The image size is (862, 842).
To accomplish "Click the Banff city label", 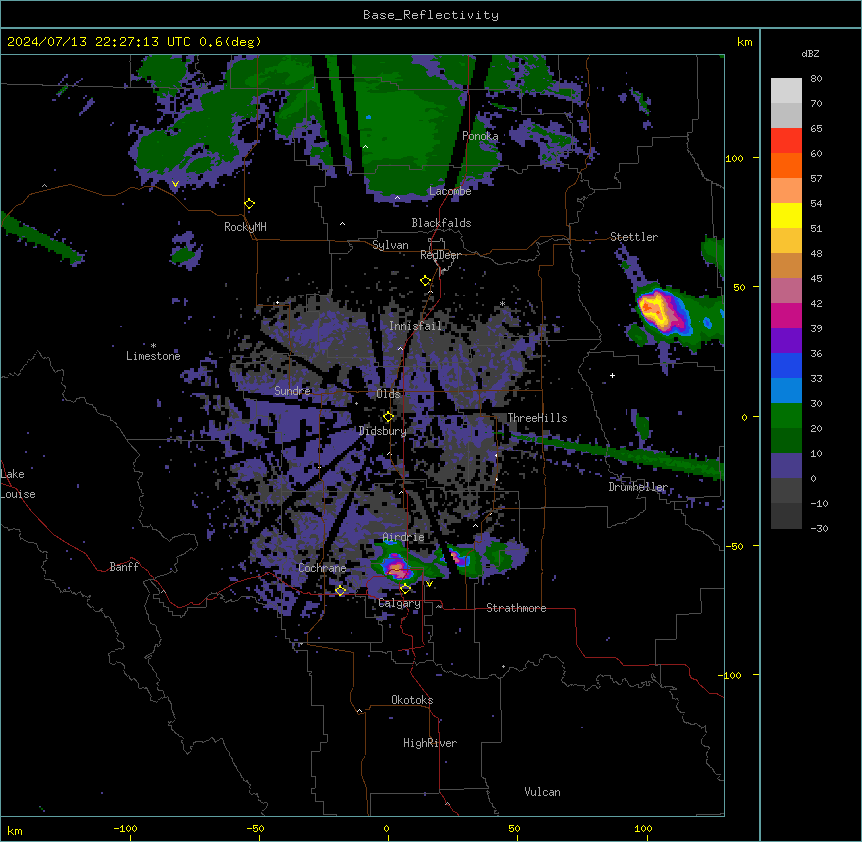I will click(124, 567).
